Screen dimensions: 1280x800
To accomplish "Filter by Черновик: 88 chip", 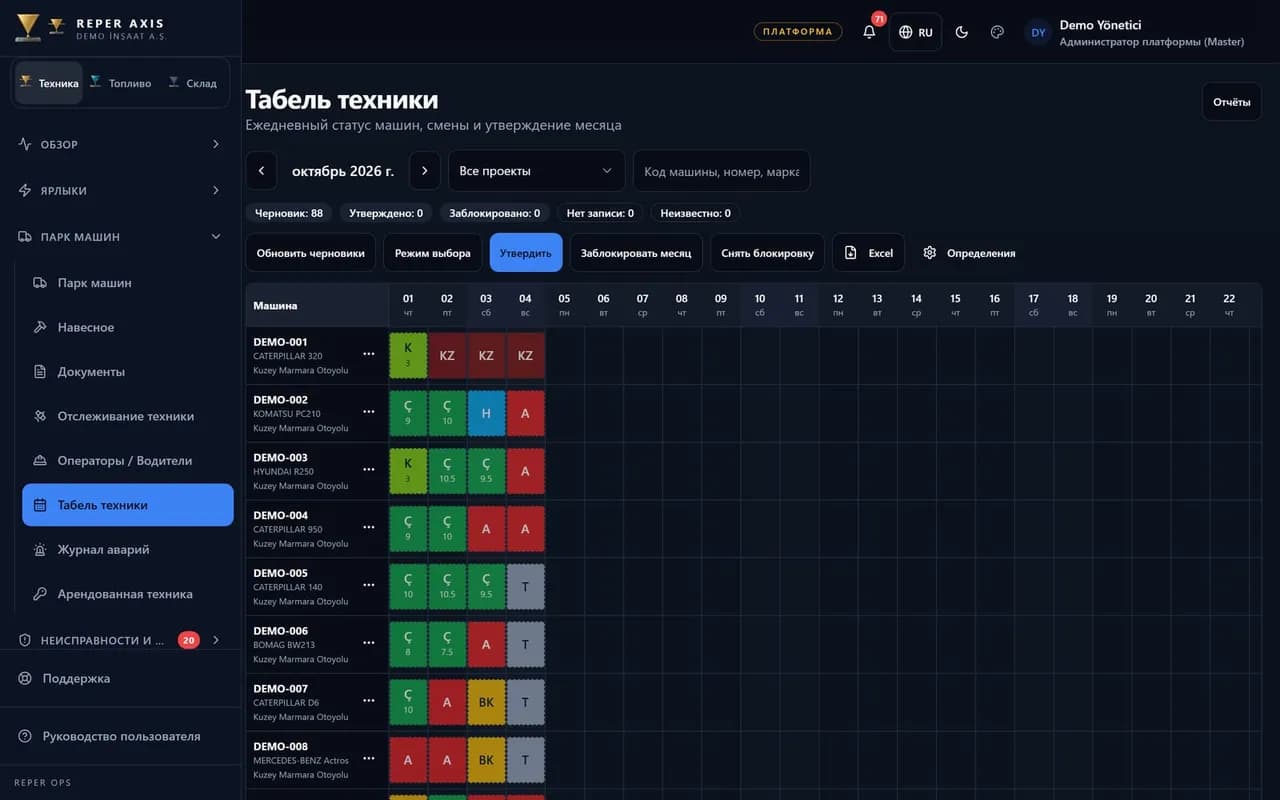I will [x=289, y=213].
